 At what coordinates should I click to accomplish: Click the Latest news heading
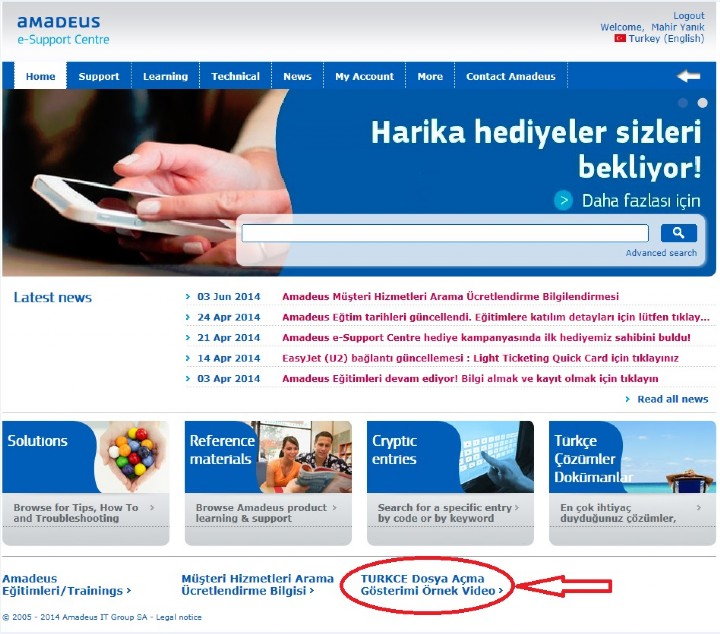(52, 297)
